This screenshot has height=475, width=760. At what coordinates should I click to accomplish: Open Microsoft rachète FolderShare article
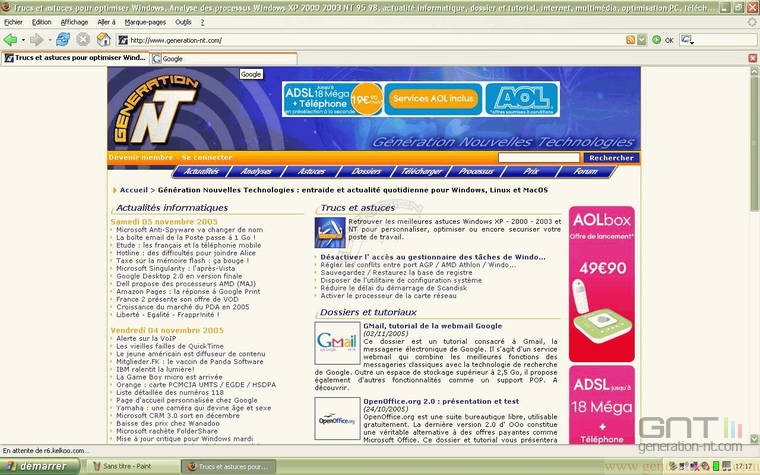[167, 431]
